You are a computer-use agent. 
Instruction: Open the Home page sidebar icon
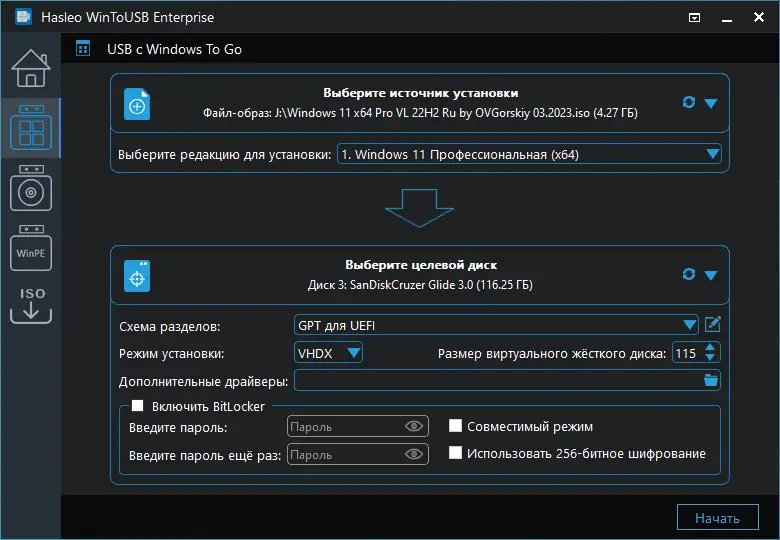pos(31,68)
